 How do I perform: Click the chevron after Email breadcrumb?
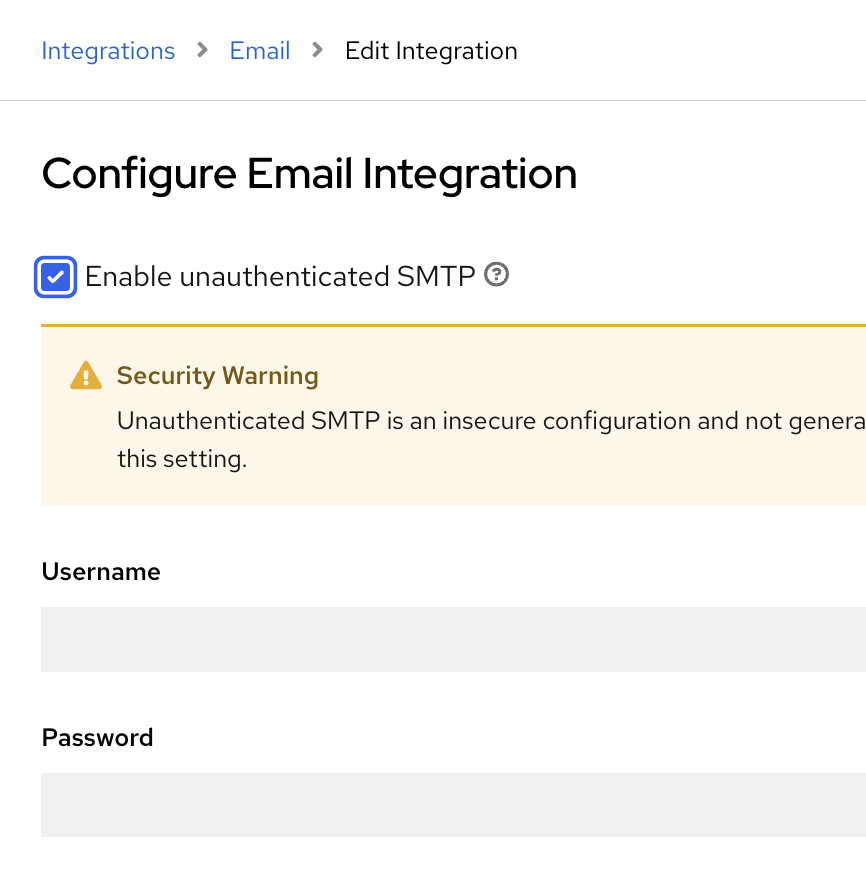318,50
